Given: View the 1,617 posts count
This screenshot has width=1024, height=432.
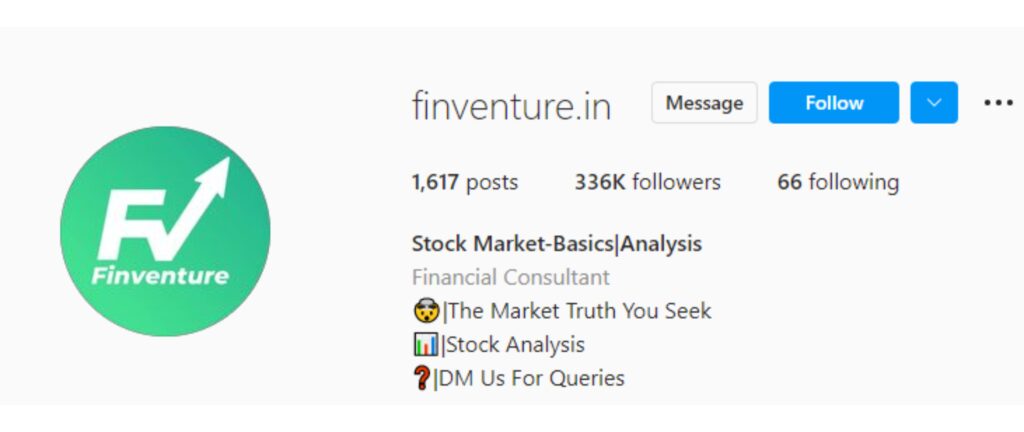Looking at the screenshot, I should tap(465, 182).
